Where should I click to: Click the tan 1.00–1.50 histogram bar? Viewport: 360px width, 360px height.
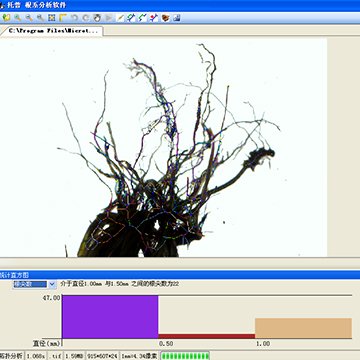pyautogui.click(x=303, y=328)
